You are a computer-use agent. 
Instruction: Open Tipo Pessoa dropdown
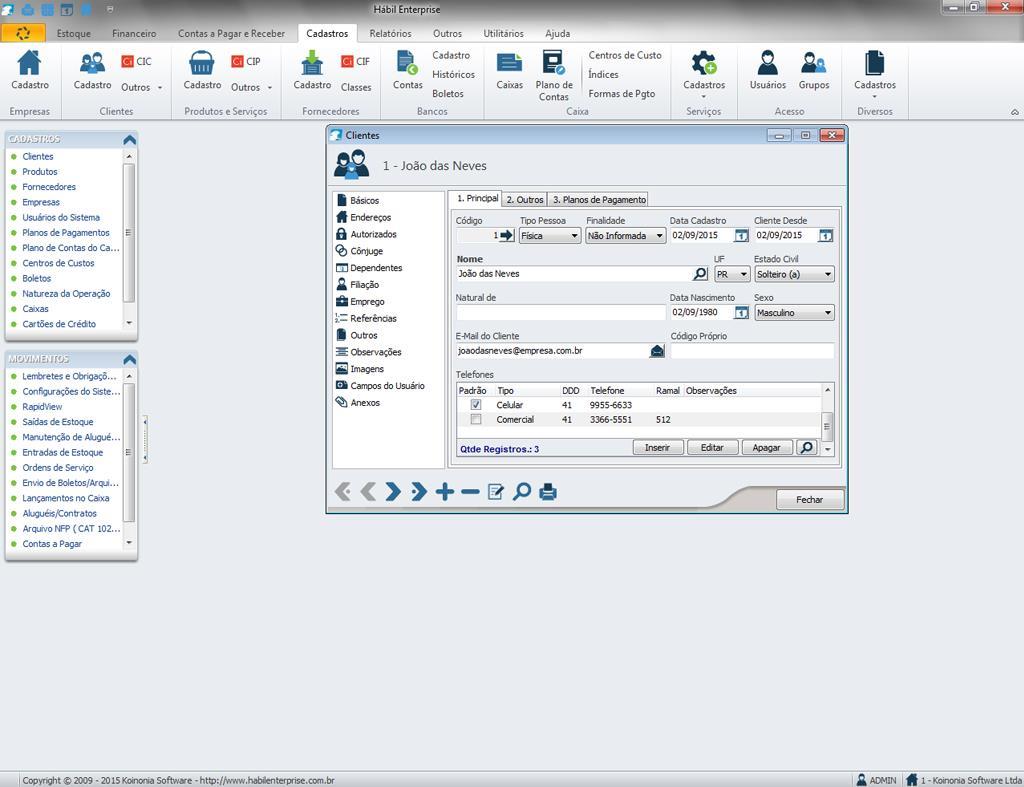click(550, 236)
